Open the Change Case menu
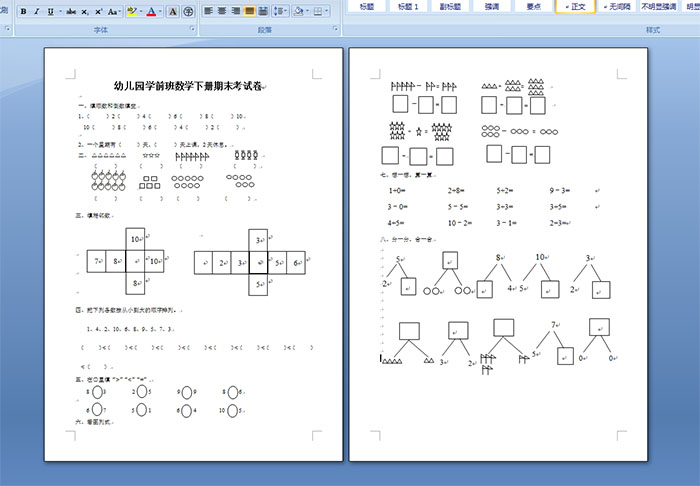This screenshot has width=700, height=486. pyautogui.click(x=114, y=12)
